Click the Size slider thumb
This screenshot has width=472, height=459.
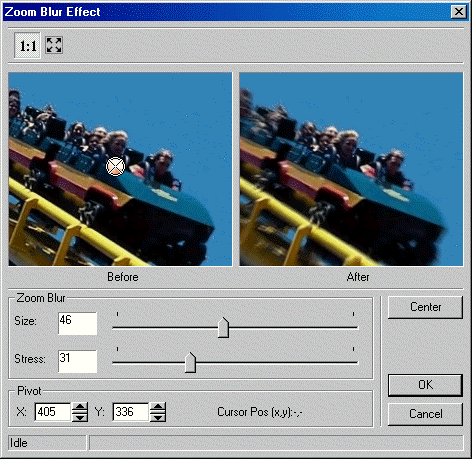(223, 328)
